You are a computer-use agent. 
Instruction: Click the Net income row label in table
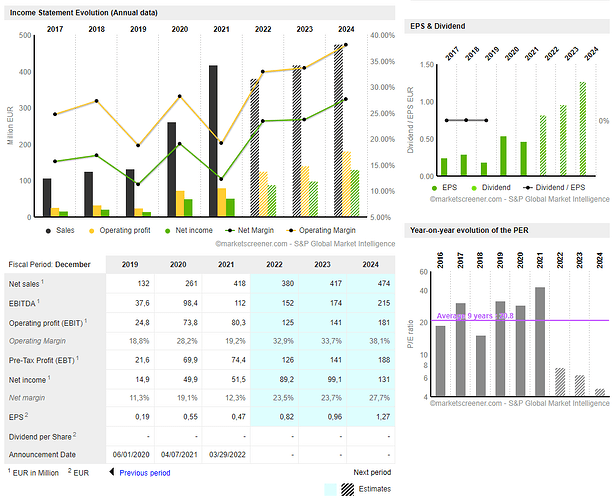point(29,379)
